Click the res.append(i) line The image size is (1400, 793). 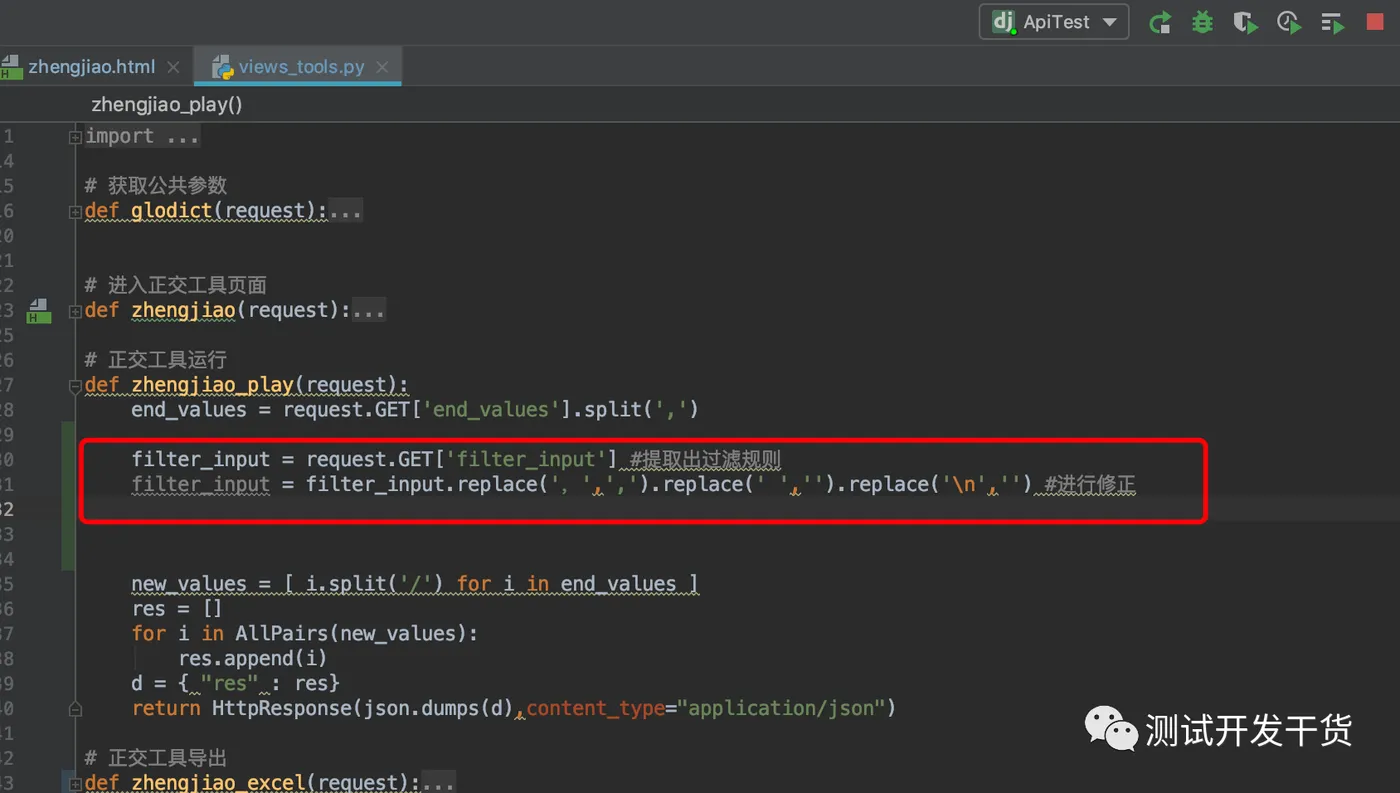253,658
